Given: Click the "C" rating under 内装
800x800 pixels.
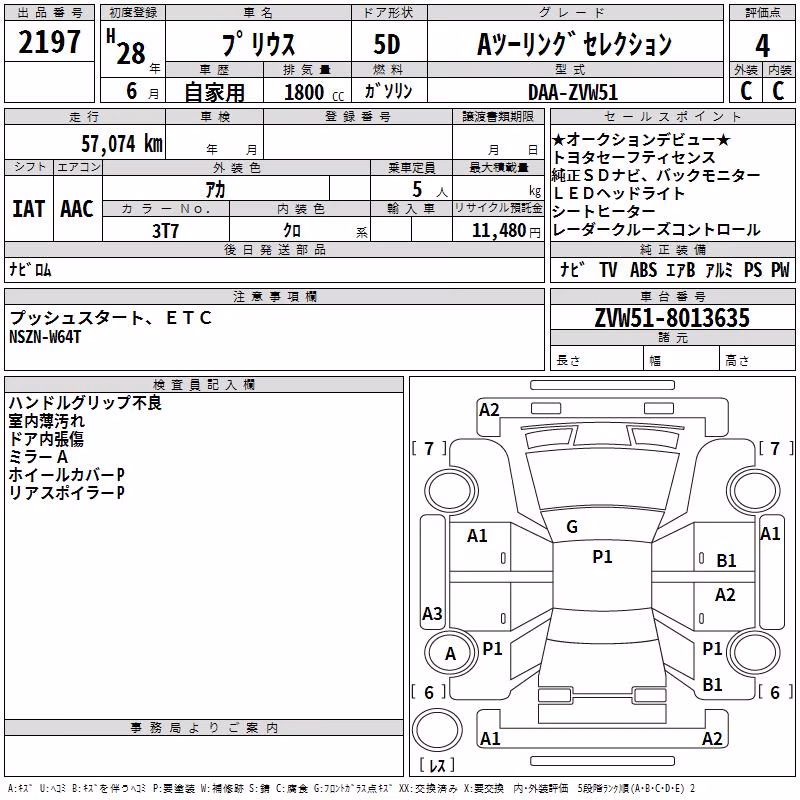Looking at the screenshot, I should tap(779, 91).
